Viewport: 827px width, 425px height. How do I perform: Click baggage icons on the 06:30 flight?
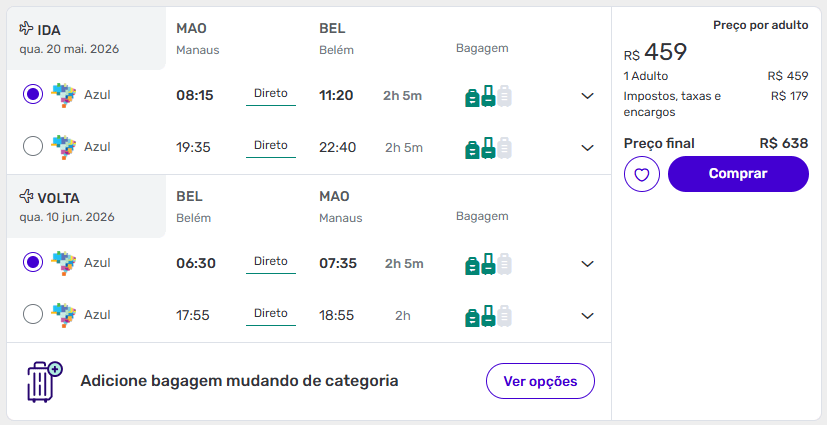click(489, 264)
